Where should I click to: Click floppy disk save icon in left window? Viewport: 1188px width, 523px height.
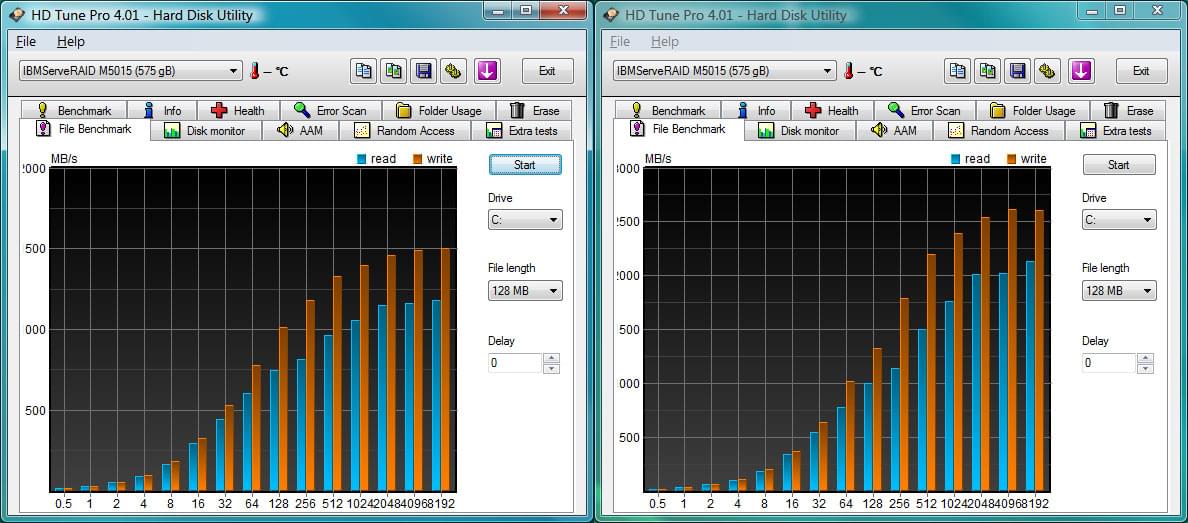point(423,71)
